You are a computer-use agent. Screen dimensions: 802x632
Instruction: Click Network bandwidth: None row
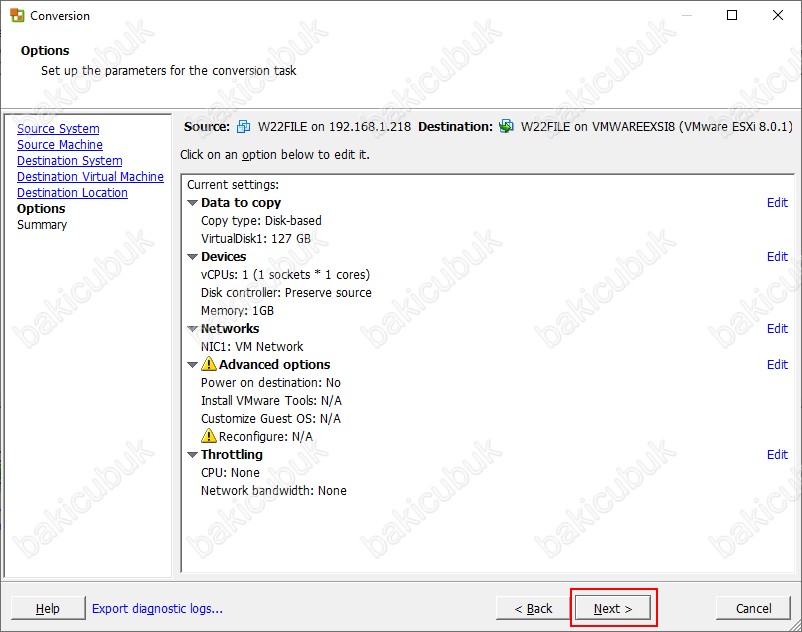coord(274,490)
